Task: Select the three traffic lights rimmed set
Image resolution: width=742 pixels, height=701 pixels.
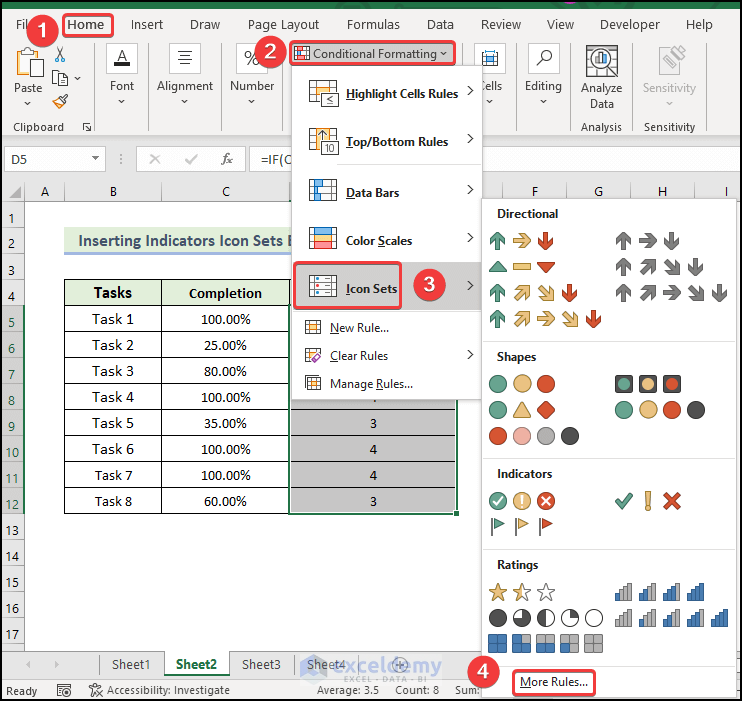Action: click(647, 384)
